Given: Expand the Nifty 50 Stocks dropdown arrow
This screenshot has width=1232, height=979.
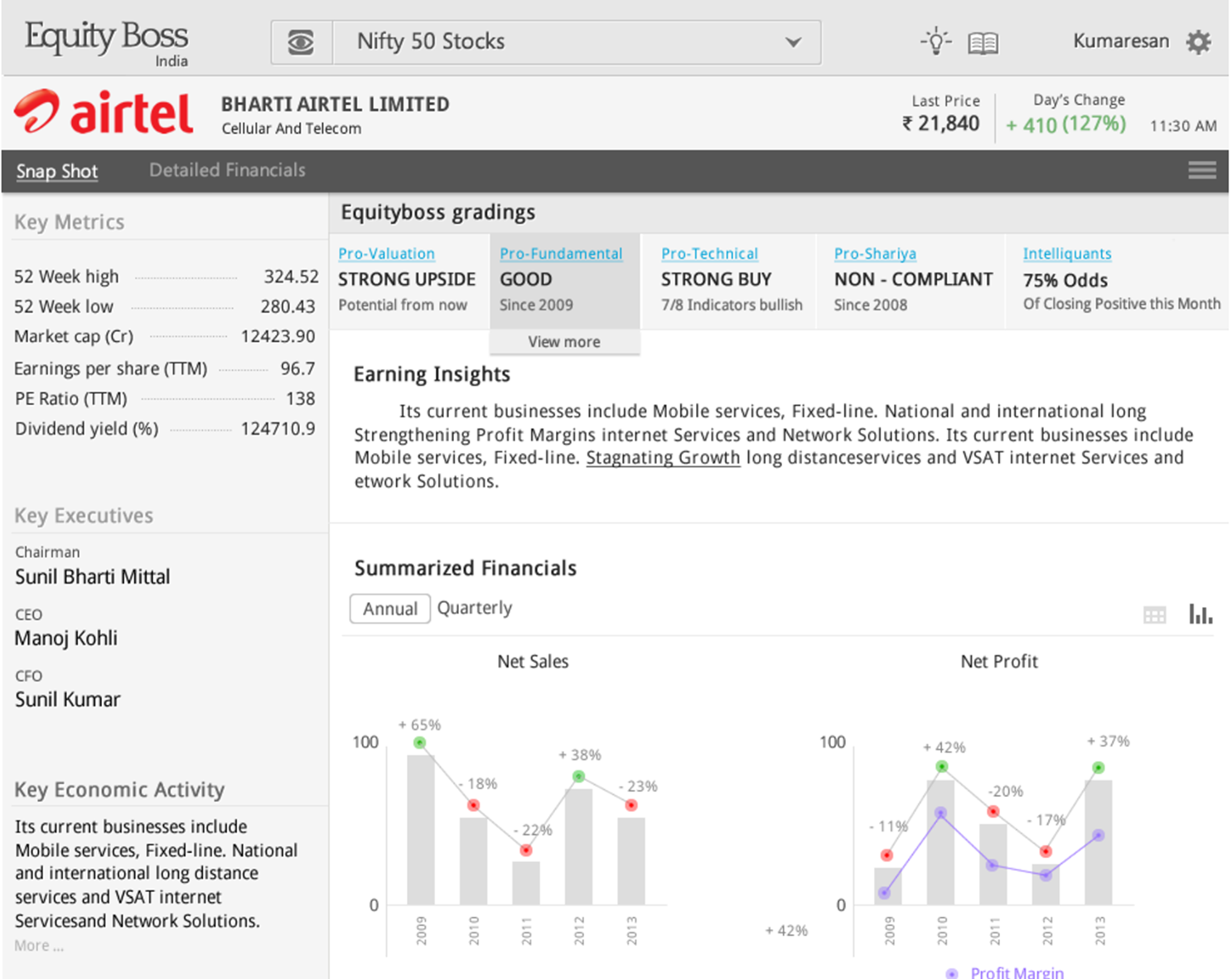Looking at the screenshot, I should pos(793,41).
